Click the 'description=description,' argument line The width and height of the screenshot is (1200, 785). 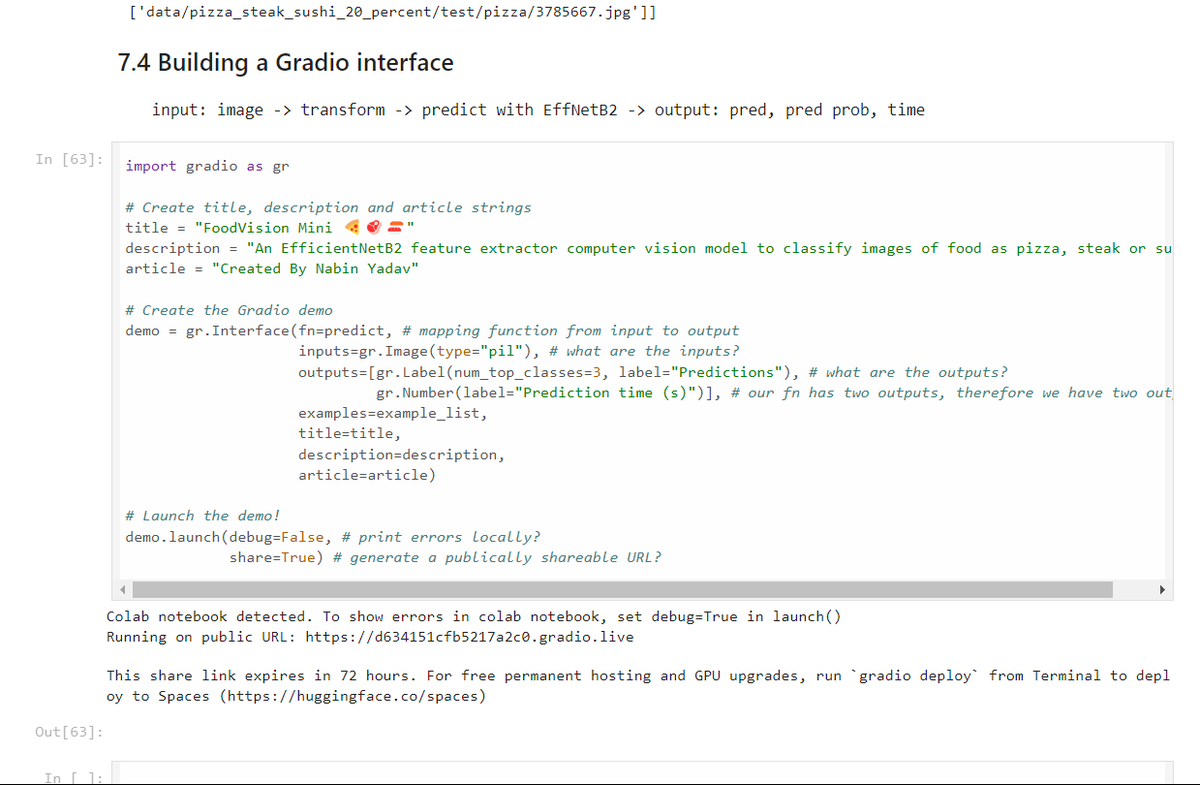pos(401,454)
